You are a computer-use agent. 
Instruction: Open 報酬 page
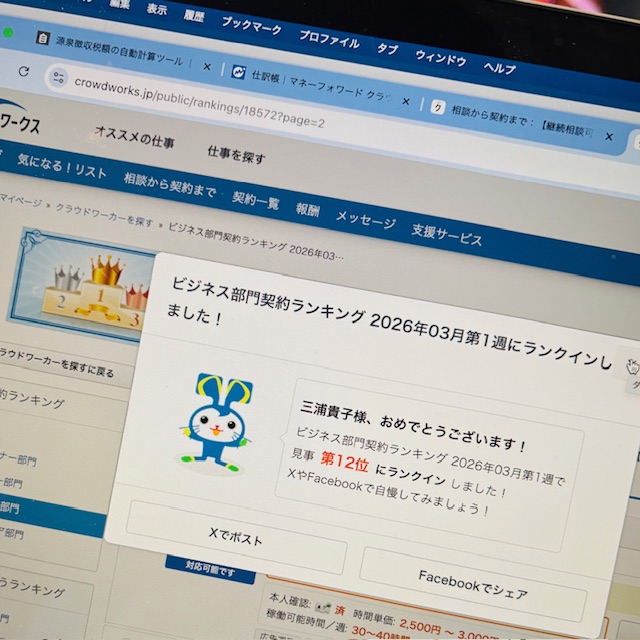(308, 209)
